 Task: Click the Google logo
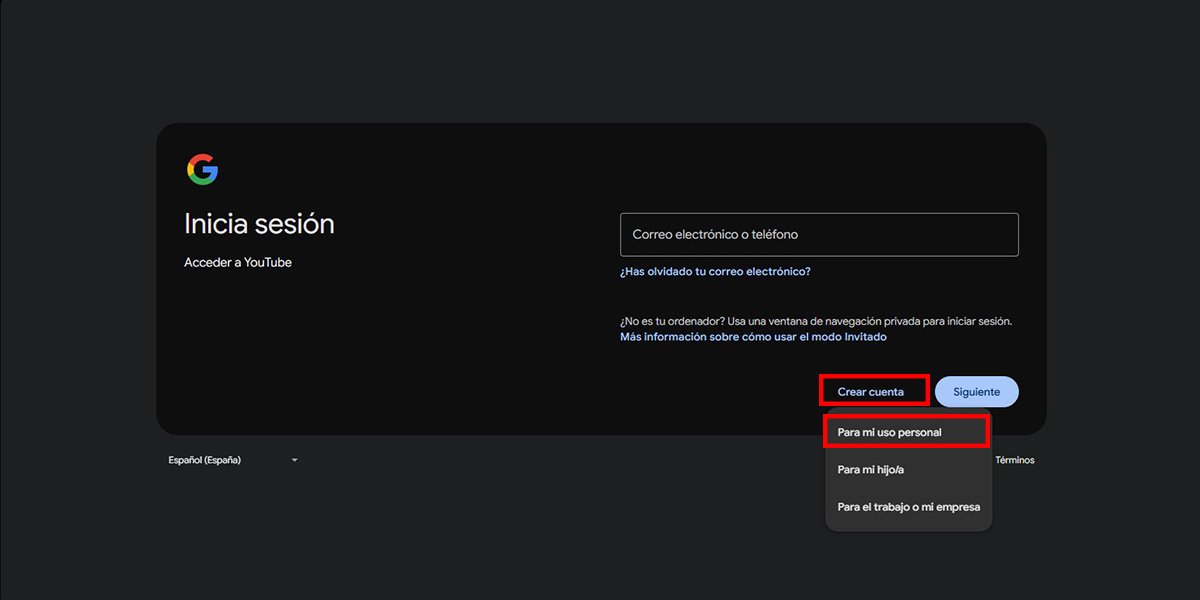tap(201, 169)
